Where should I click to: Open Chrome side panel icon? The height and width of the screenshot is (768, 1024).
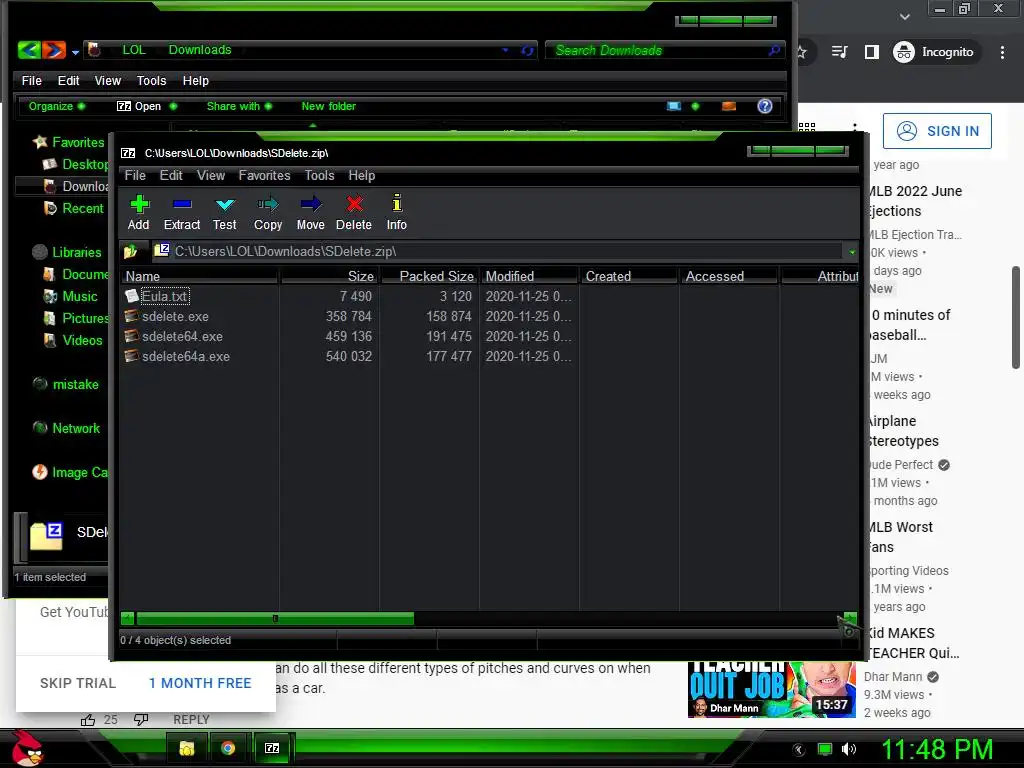coord(872,52)
